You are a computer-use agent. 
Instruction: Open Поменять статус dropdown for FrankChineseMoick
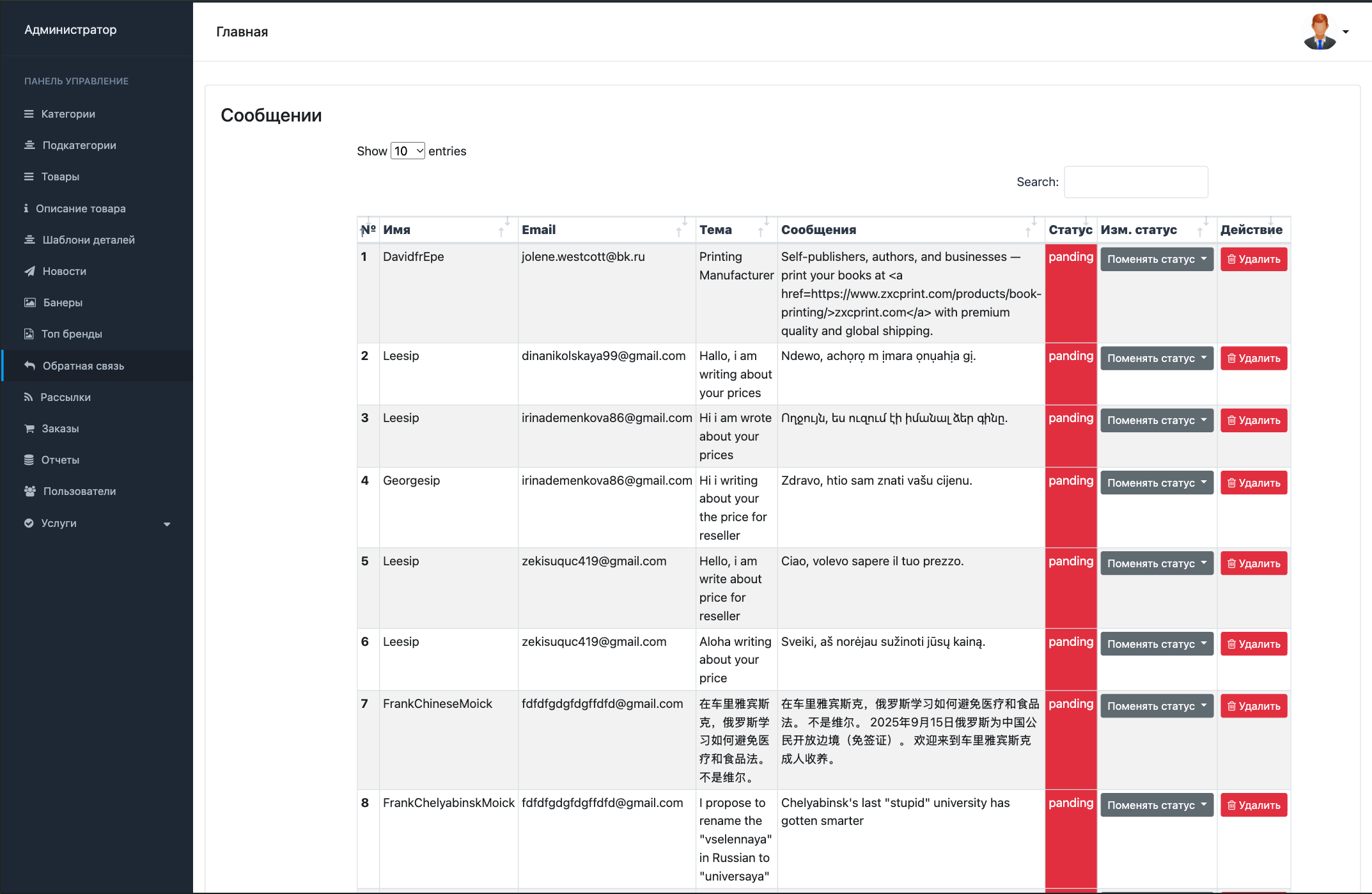[x=1157, y=707]
